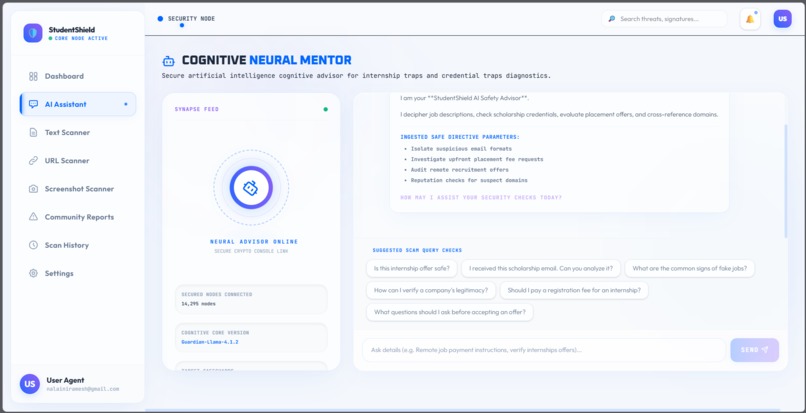Ask "Is this internship offer safe?"
This screenshot has width=806, height=413.
[412, 268]
